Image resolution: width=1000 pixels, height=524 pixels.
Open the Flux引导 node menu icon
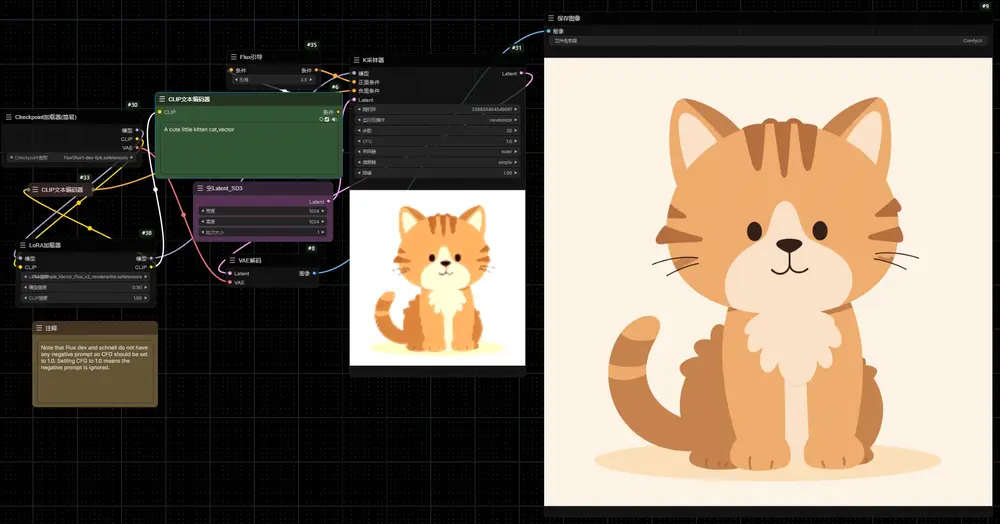click(233, 57)
